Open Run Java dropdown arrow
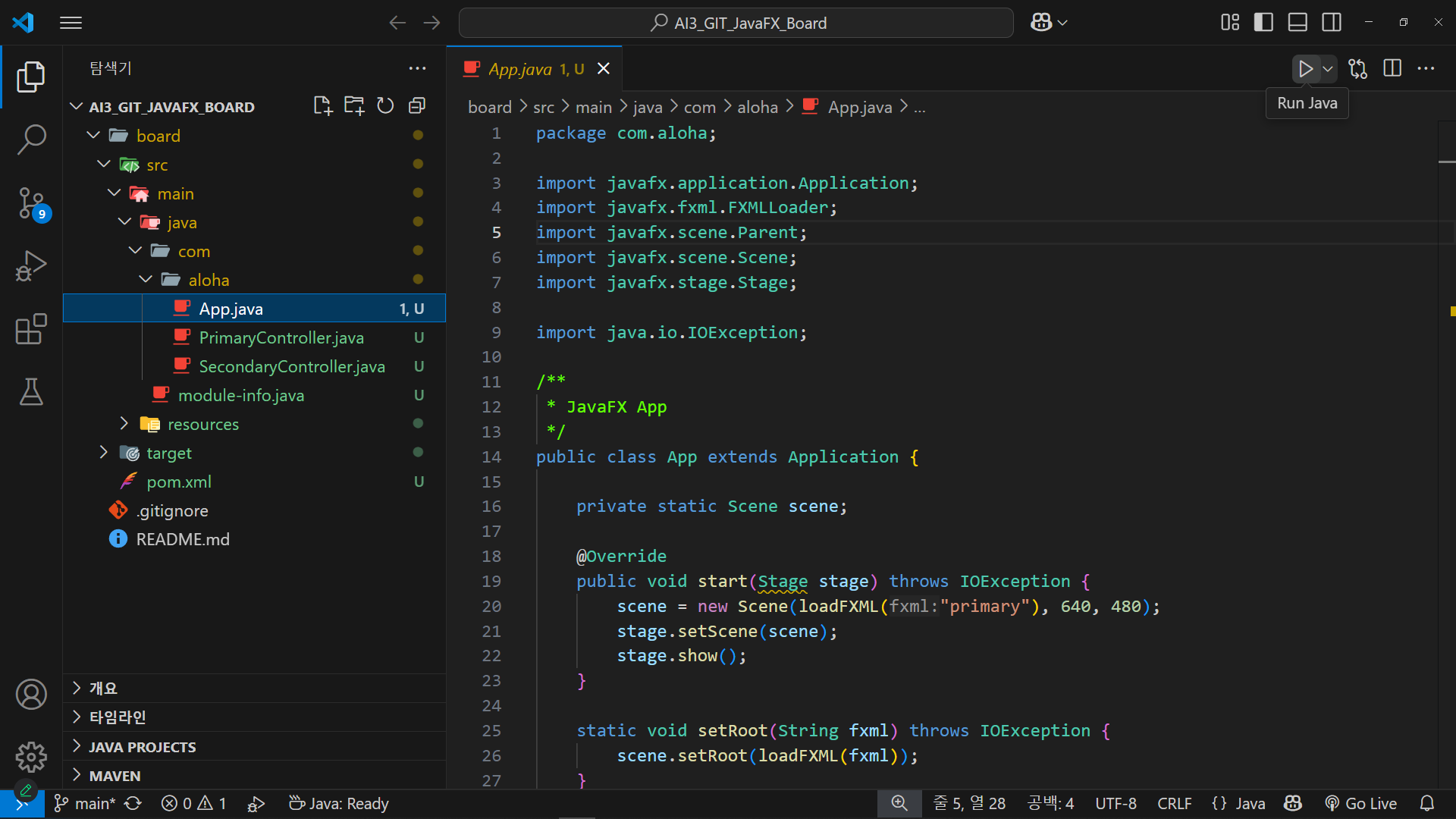 tap(1328, 69)
